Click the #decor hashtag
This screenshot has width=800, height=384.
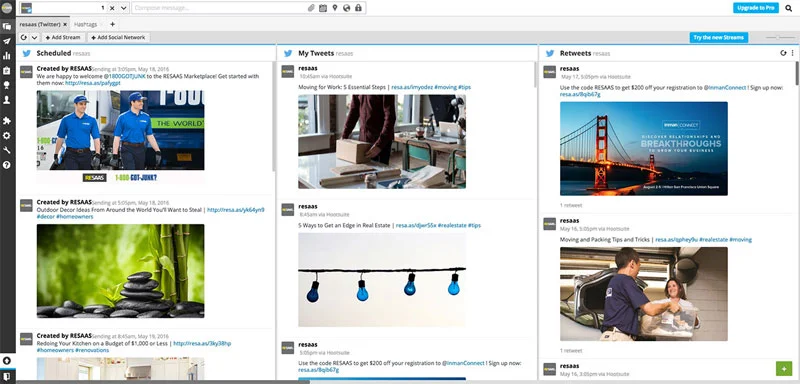[45, 217]
